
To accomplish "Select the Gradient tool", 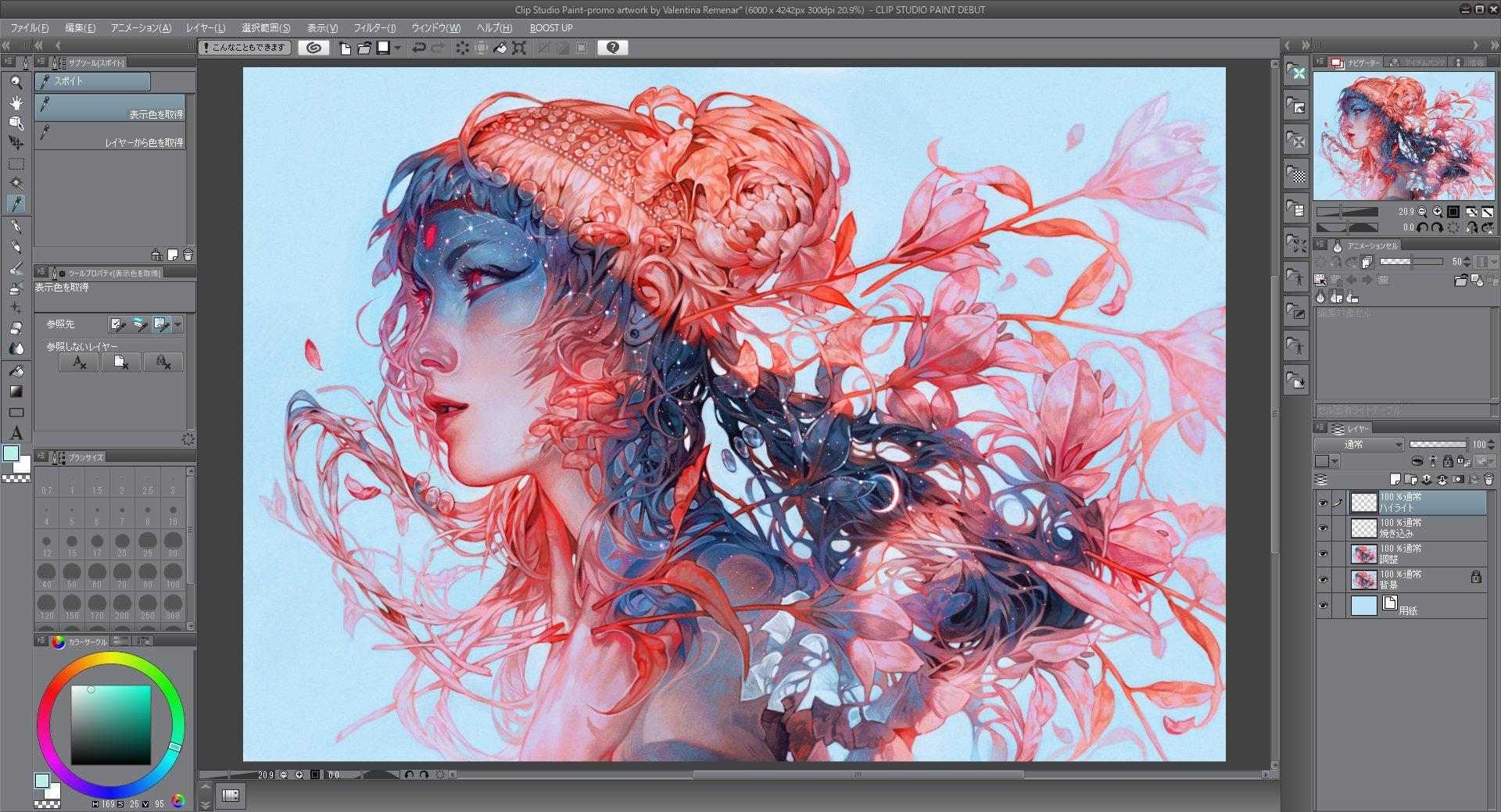I will tap(16, 392).
